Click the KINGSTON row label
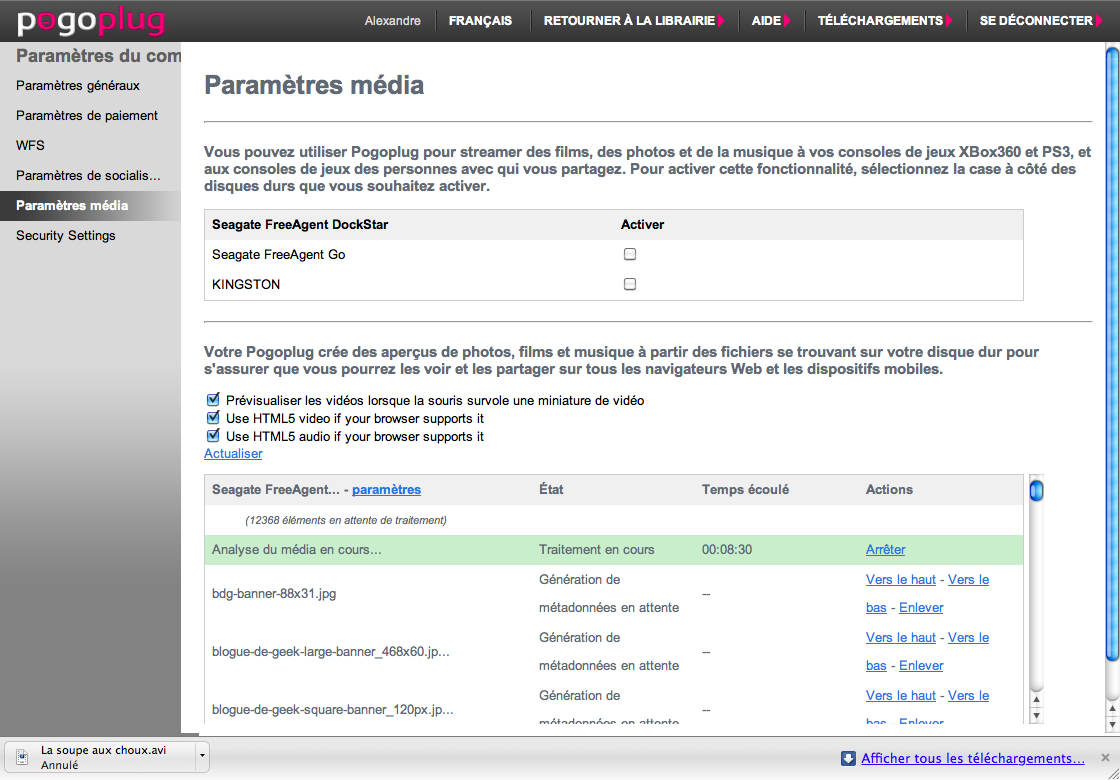 coord(246,284)
